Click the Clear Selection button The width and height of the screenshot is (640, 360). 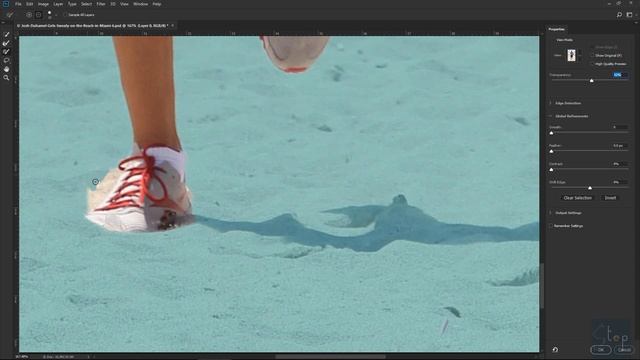click(x=578, y=198)
